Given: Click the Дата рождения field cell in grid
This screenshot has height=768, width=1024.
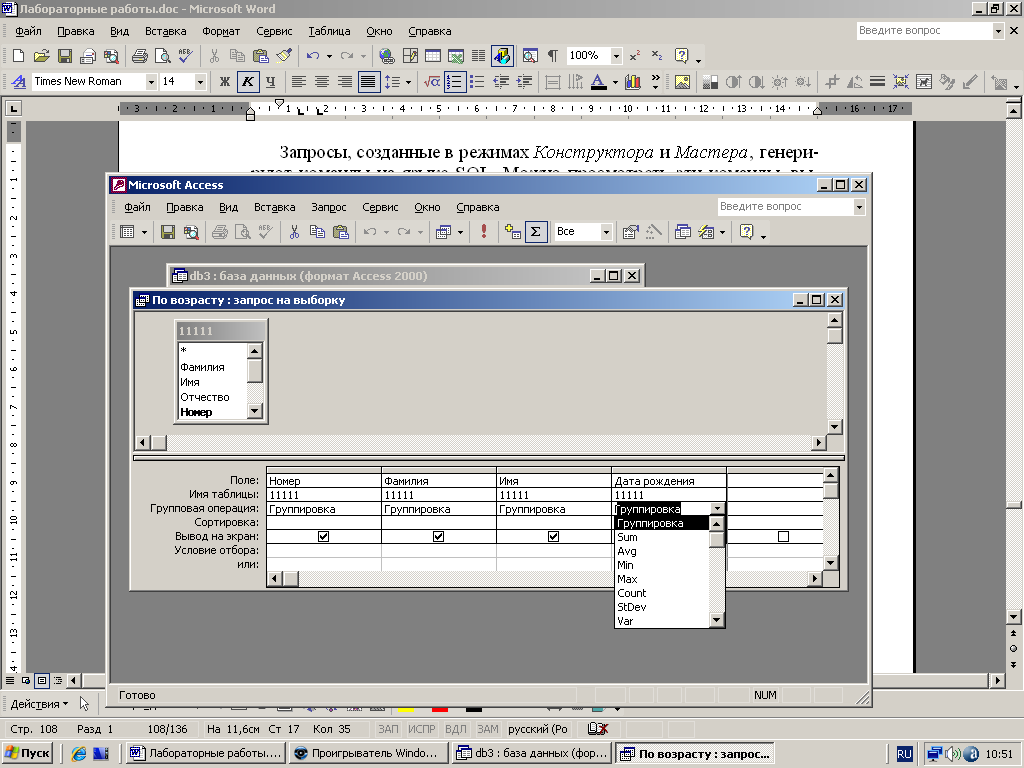Looking at the screenshot, I should 669,481.
